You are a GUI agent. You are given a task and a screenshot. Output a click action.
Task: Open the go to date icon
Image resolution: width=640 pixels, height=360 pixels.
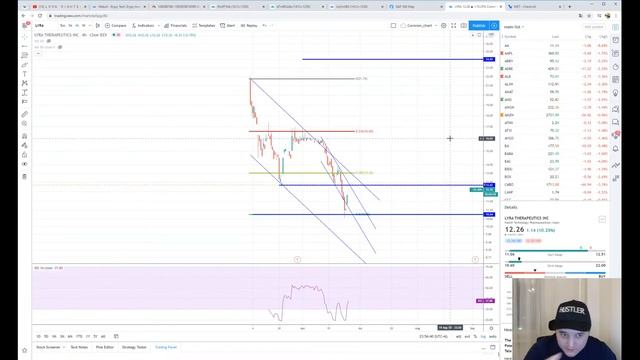[x=116, y=336]
